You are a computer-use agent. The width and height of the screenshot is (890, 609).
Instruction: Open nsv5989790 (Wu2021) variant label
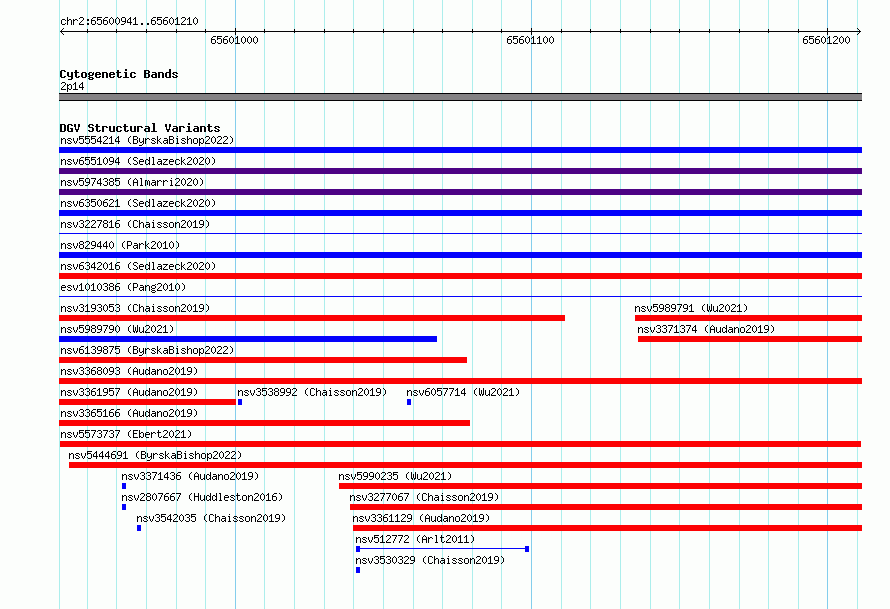tap(117, 329)
